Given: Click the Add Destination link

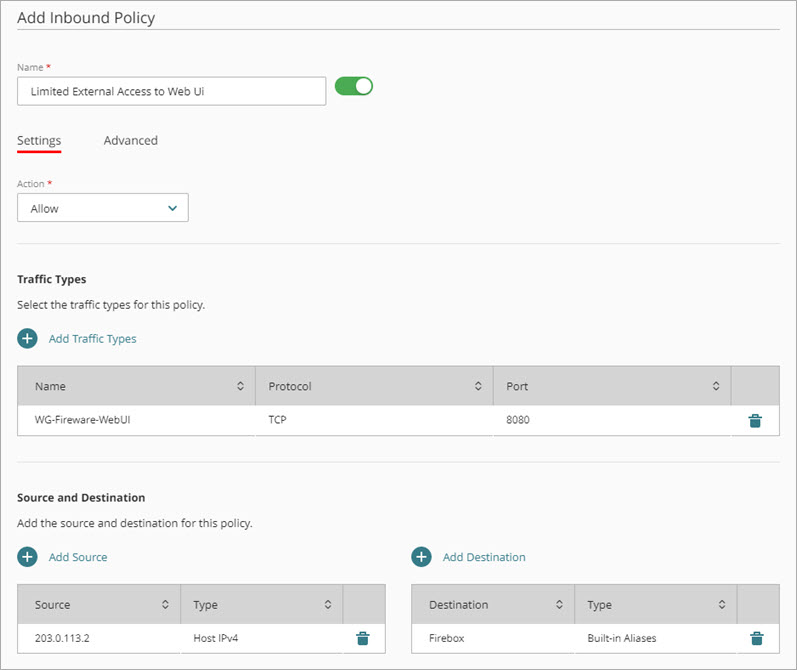Looking at the screenshot, I should coord(484,557).
